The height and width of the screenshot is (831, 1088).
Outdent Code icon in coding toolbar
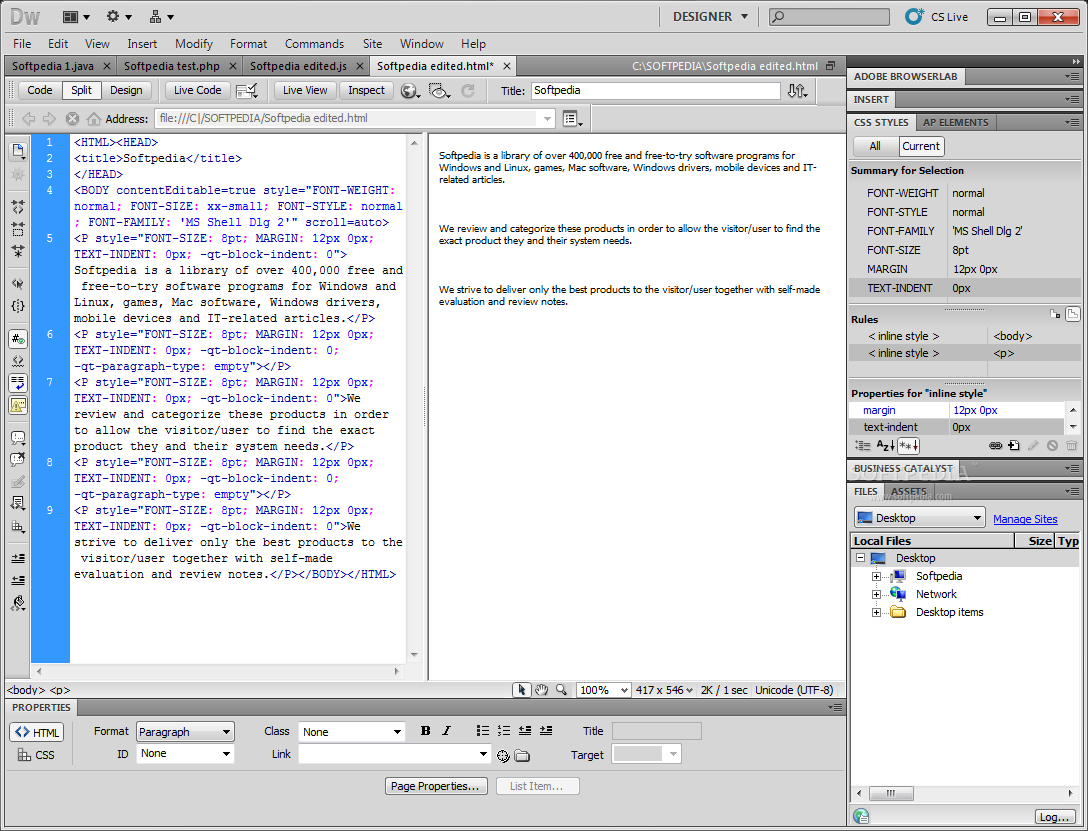coord(18,580)
